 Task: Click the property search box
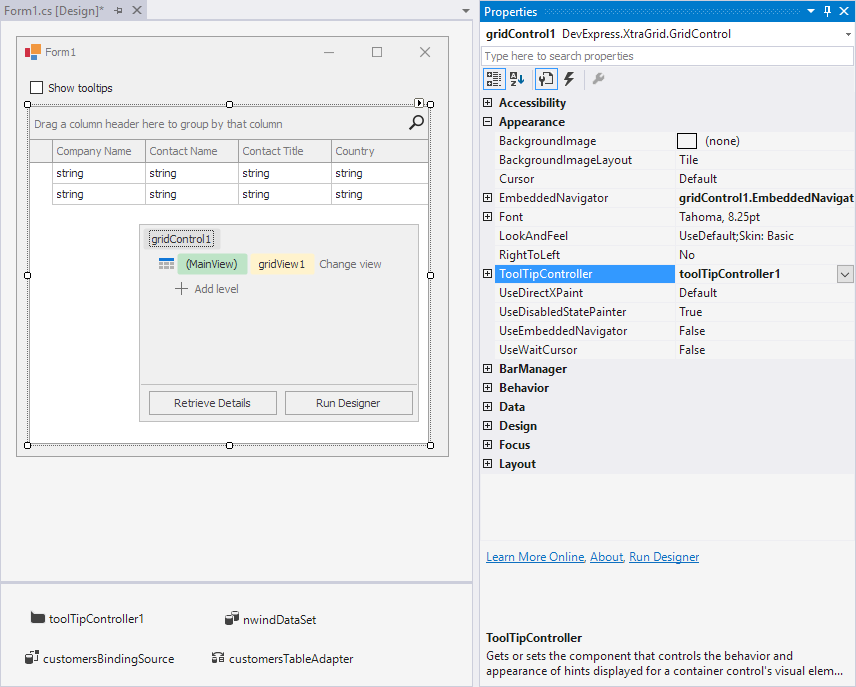point(667,56)
